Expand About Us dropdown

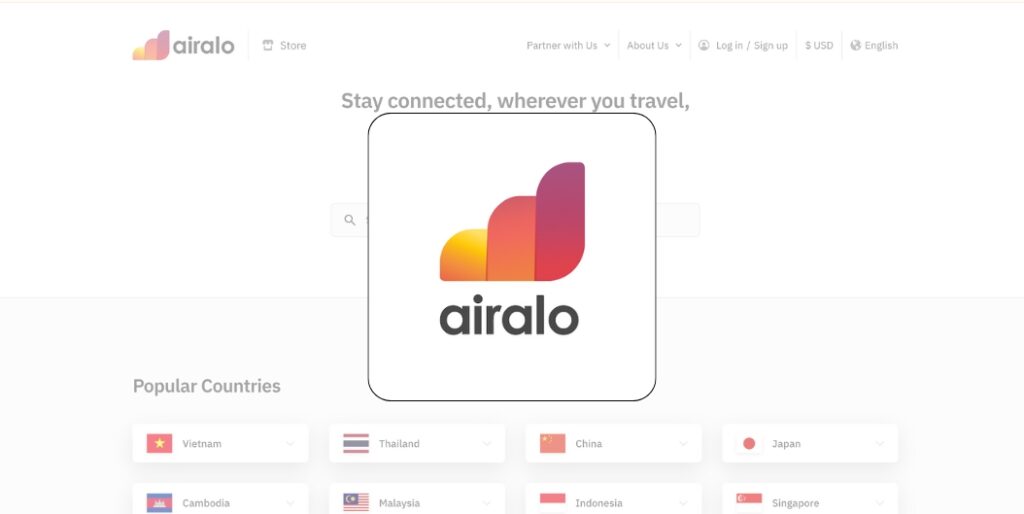click(x=654, y=45)
